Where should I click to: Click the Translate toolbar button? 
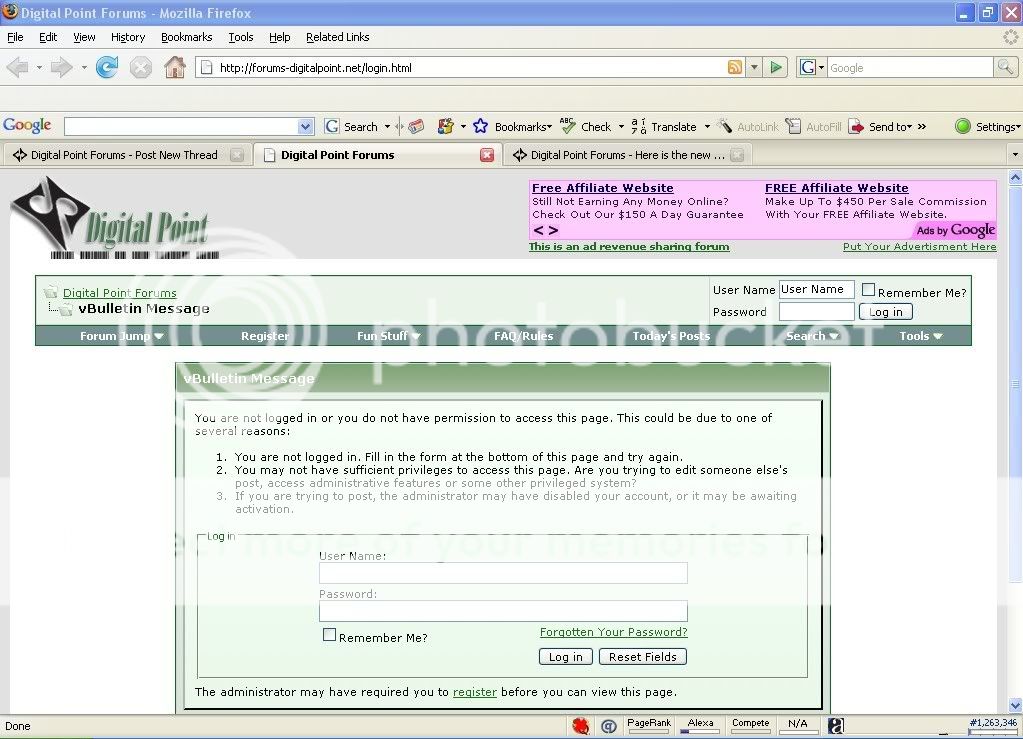664,127
